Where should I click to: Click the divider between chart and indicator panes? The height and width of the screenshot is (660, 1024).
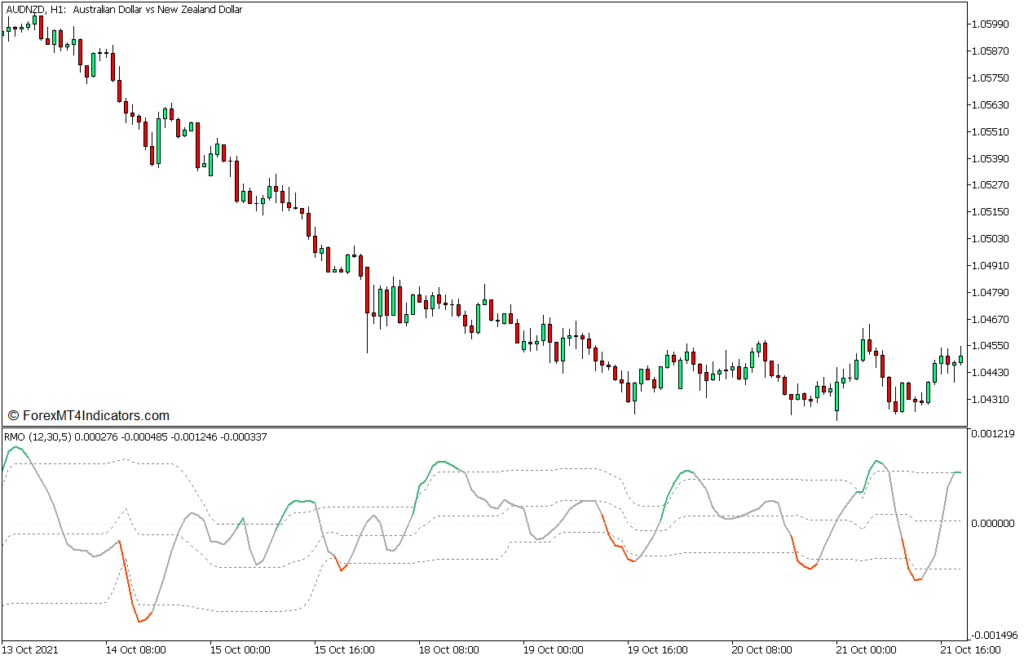point(500,426)
